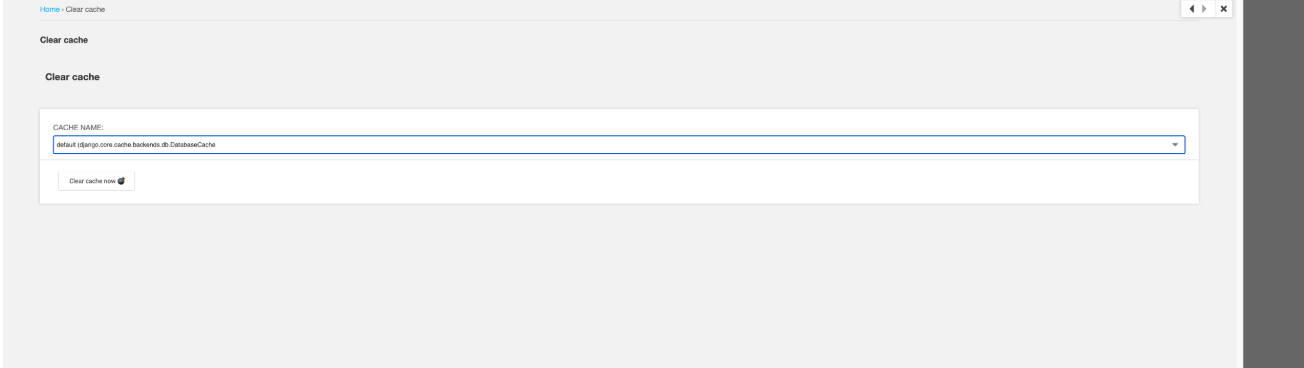Screen dimensions: 1304x368
Task: Go to the previous item arrow icon
Action: (1192, 8)
